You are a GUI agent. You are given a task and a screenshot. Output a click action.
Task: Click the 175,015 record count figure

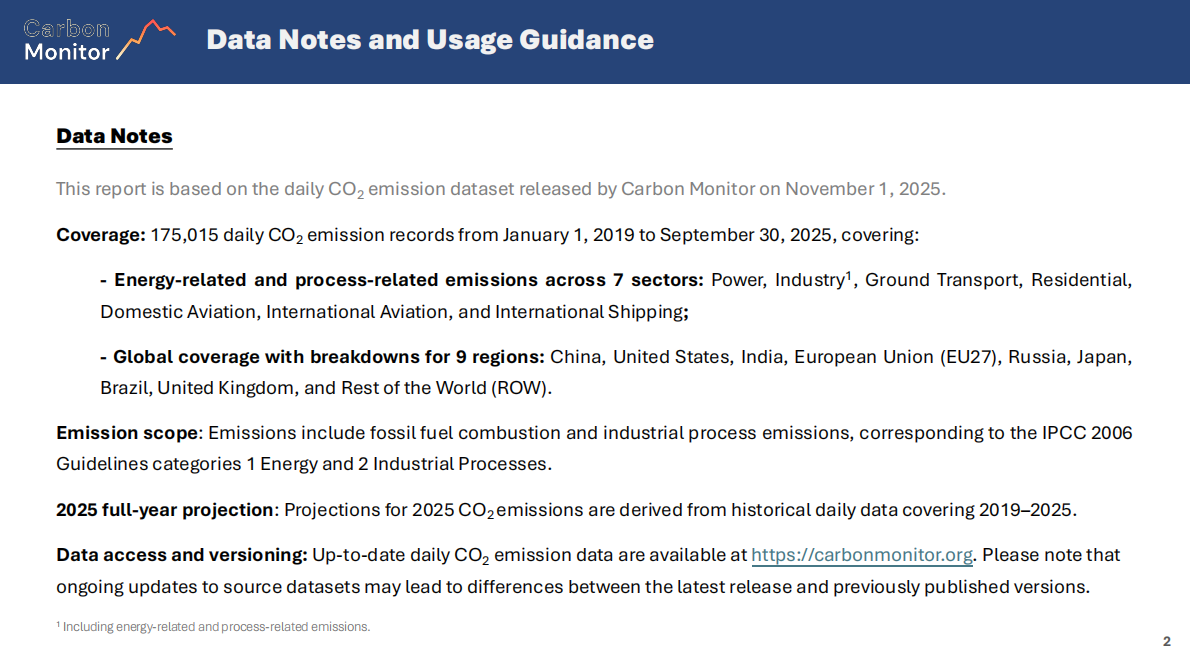[x=185, y=236]
